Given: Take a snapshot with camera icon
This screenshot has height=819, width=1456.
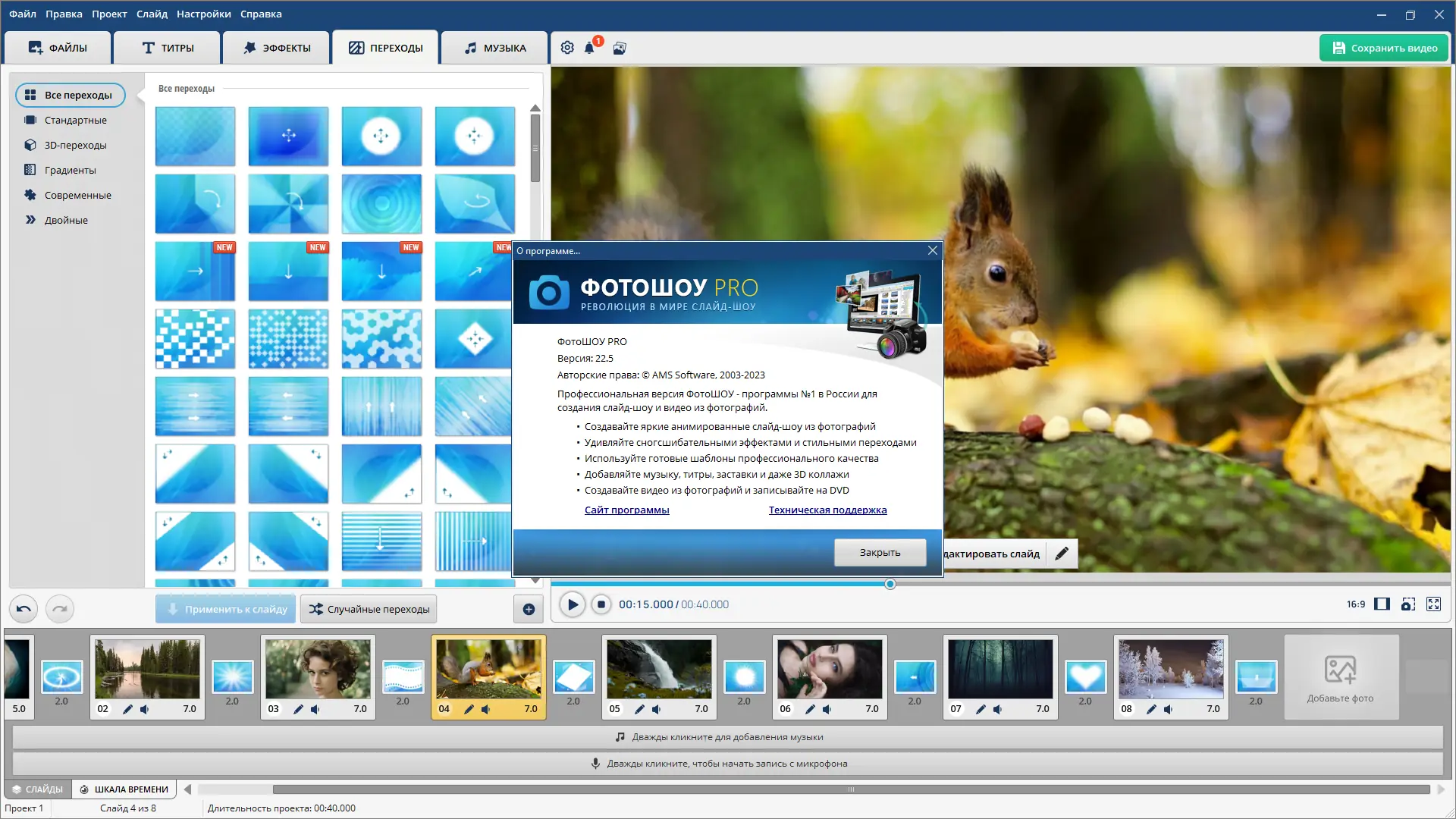Looking at the screenshot, I should pyautogui.click(x=1408, y=604).
